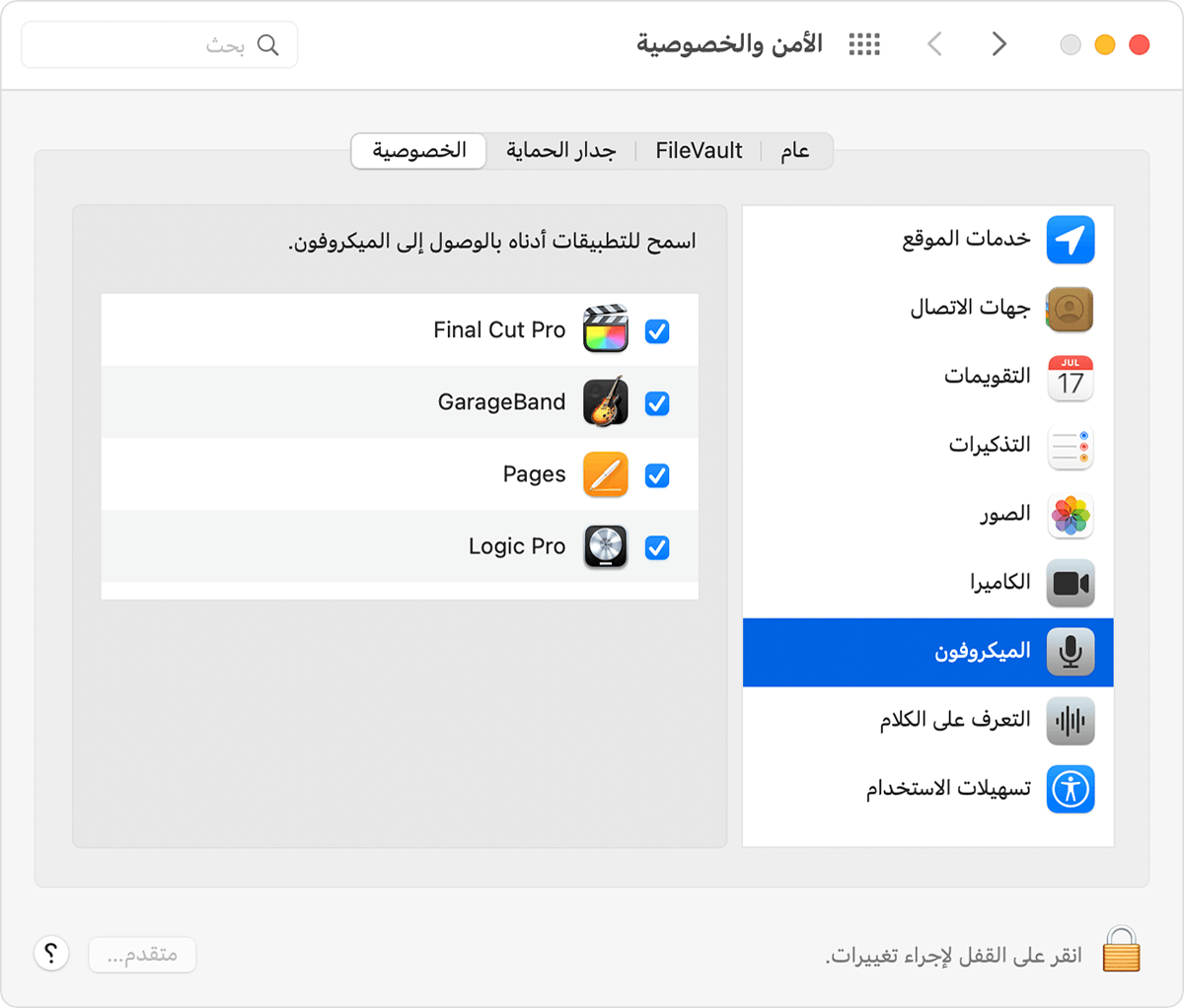Click the GarageBand app icon
The width and height of the screenshot is (1184, 1008).
(x=605, y=401)
